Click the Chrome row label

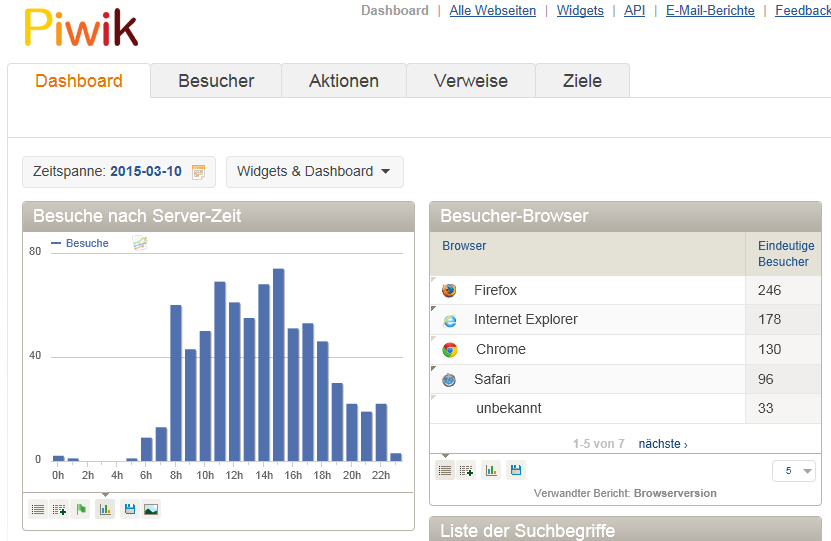(501, 349)
